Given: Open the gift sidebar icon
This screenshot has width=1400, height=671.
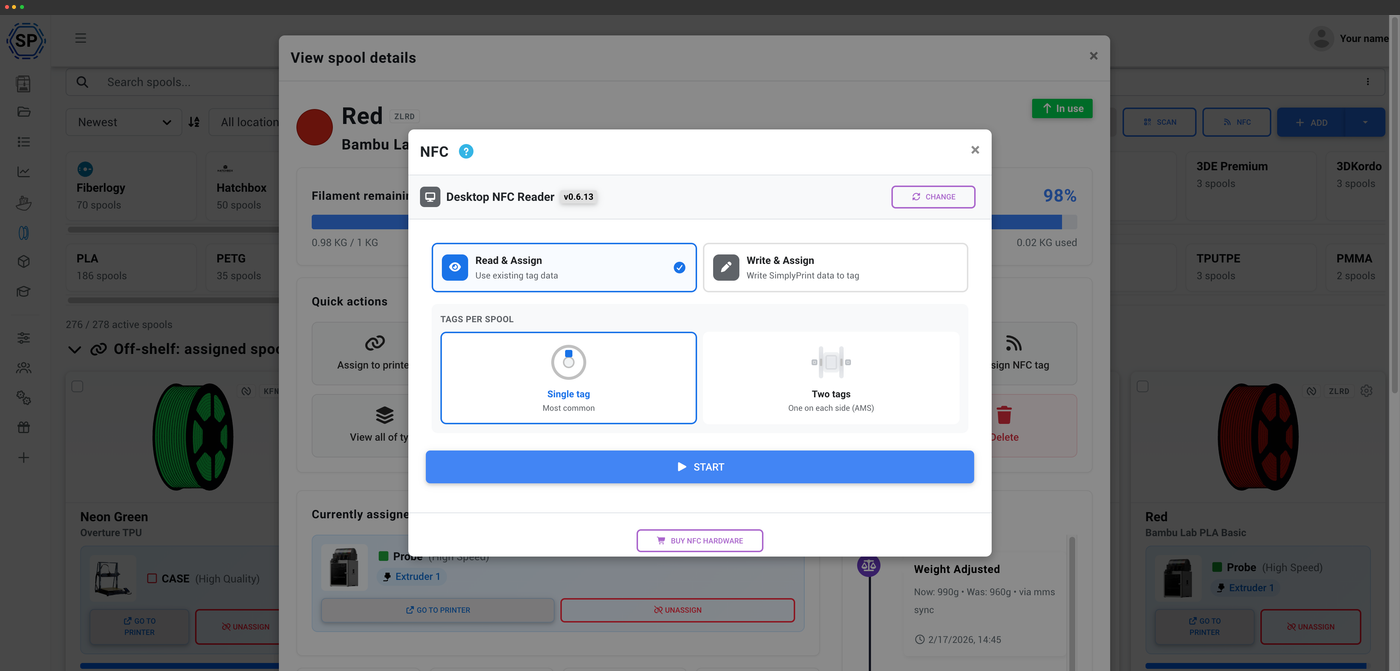Looking at the screenshot, I should 24,428.
